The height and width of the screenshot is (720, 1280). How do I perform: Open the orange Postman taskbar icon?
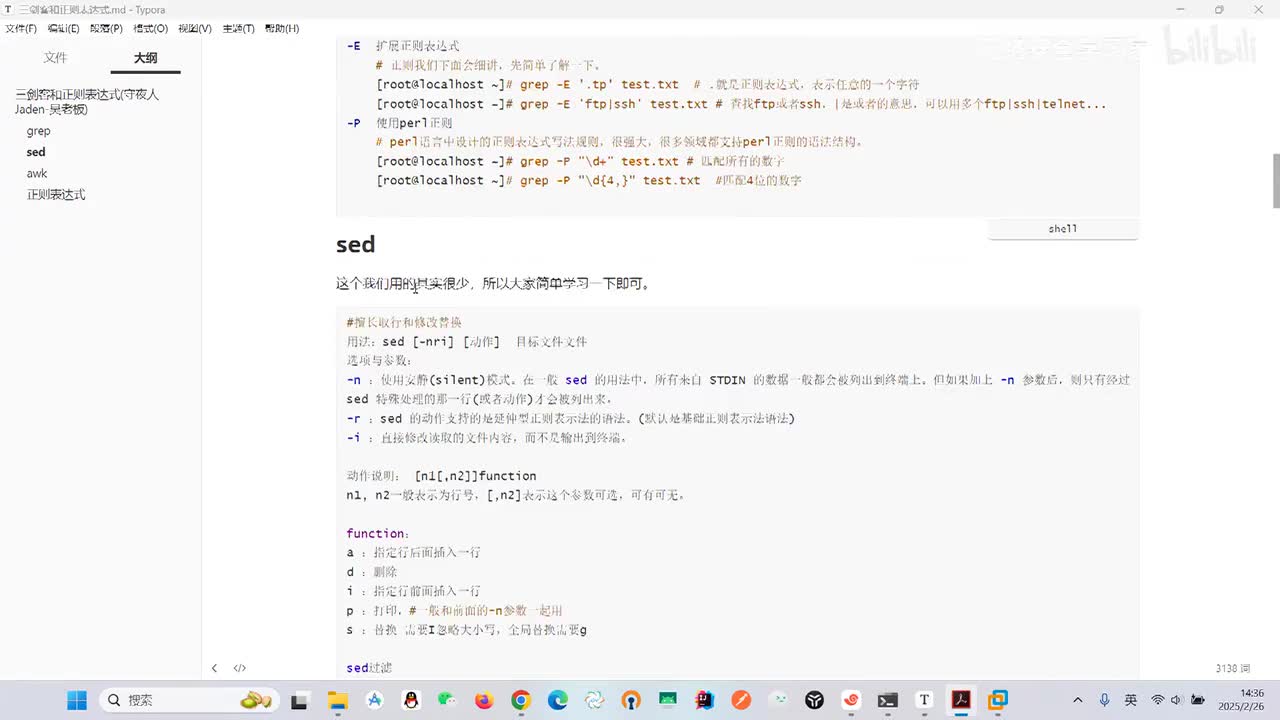click(741, 700)
